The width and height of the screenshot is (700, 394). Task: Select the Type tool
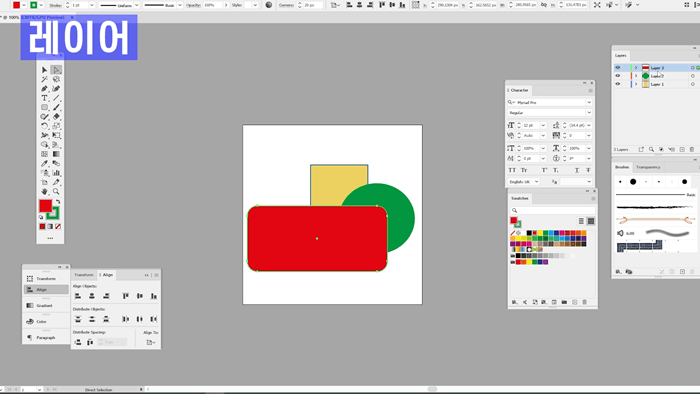pos(44,98)
